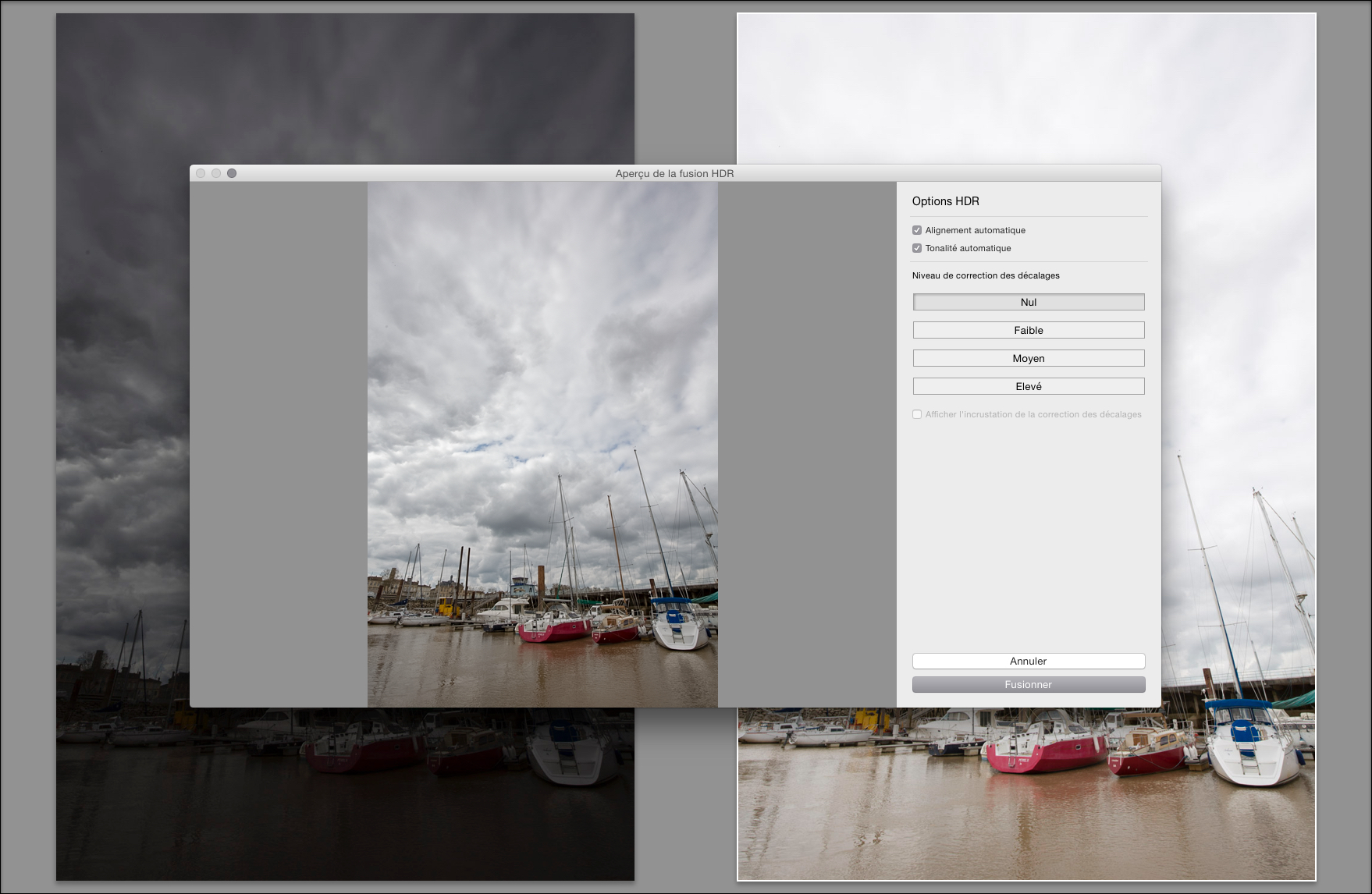Select Moyen deghost correction level

[1029, 358]
